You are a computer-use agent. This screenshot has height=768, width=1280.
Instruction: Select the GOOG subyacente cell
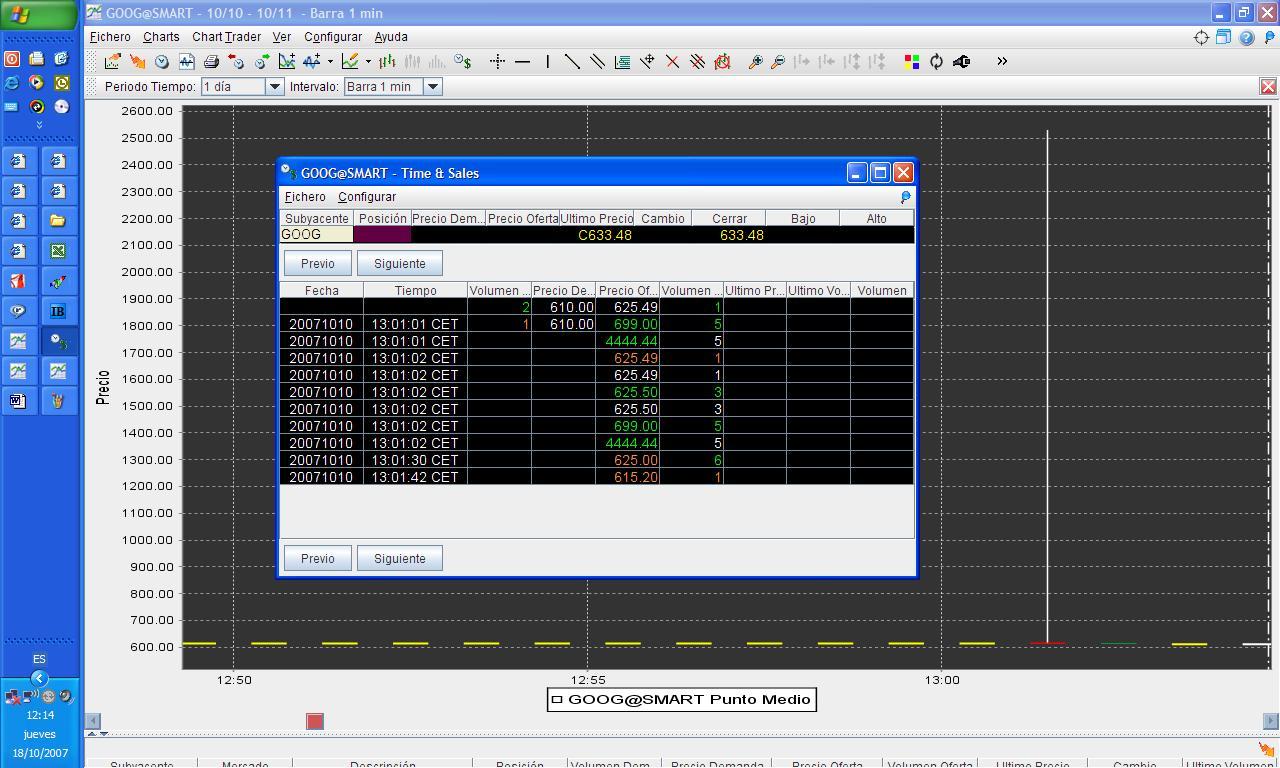(x=316, y=235)
